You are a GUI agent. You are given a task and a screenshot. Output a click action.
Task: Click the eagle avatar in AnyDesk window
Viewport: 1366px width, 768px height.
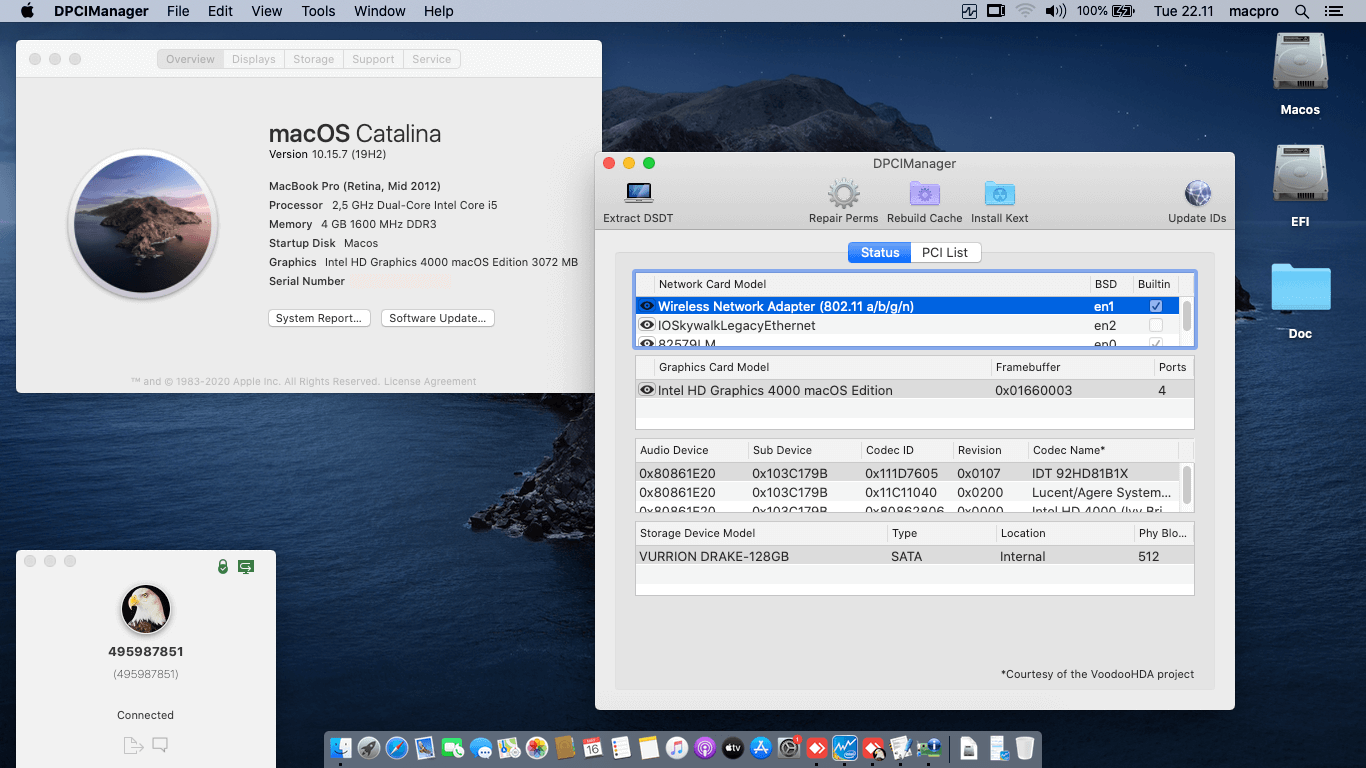[146, 609]
